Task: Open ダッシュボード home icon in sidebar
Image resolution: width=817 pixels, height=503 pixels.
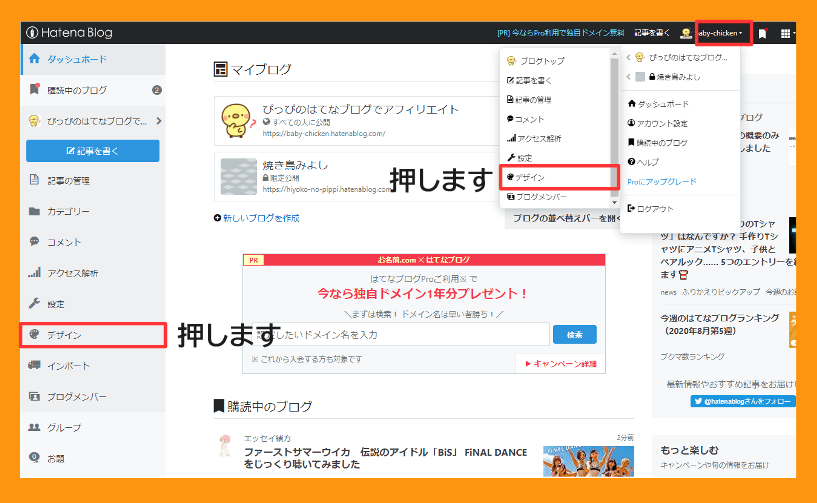Action: [x=34, y=58]
